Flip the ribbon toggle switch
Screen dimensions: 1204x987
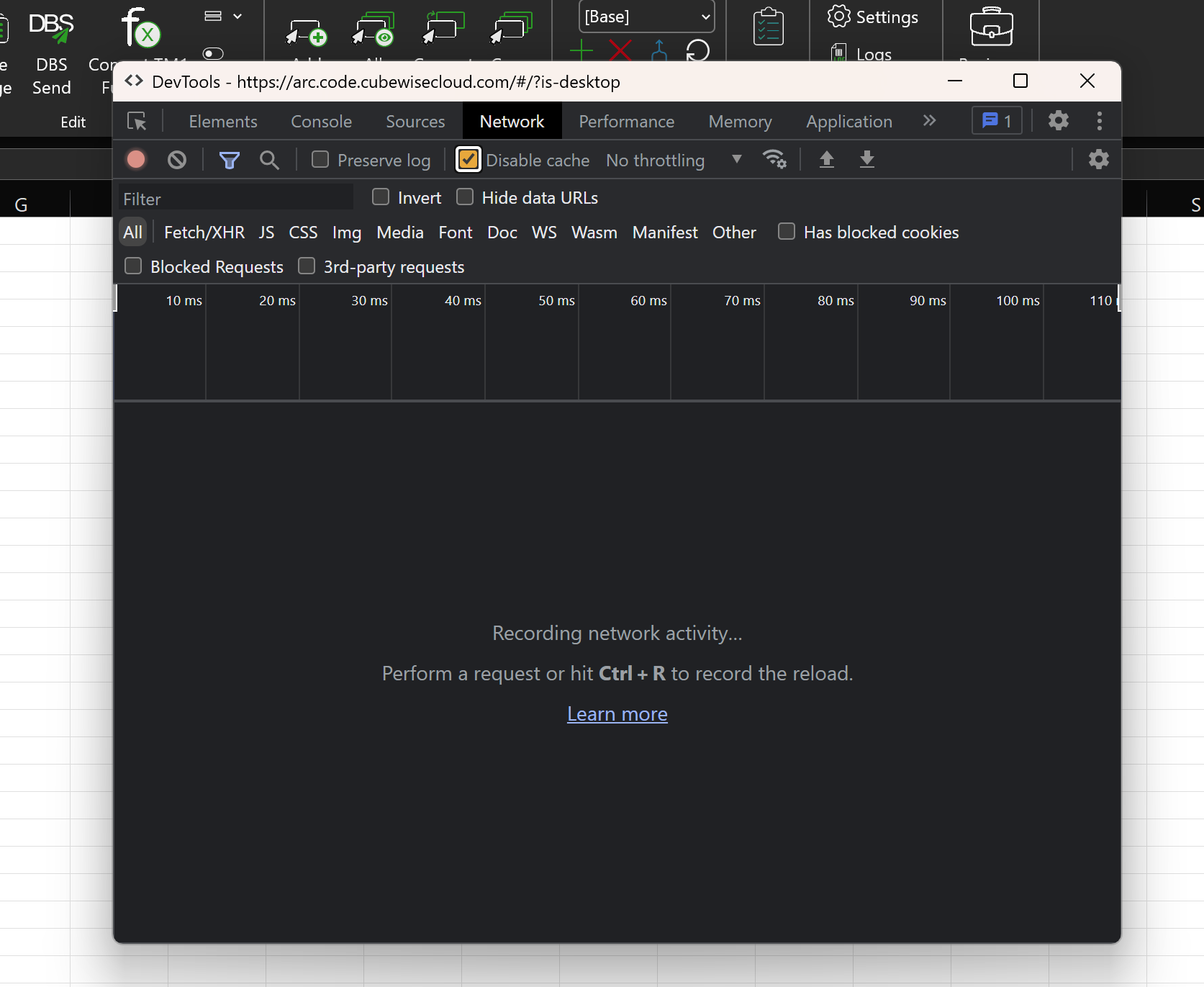click(x=213, y=54)
